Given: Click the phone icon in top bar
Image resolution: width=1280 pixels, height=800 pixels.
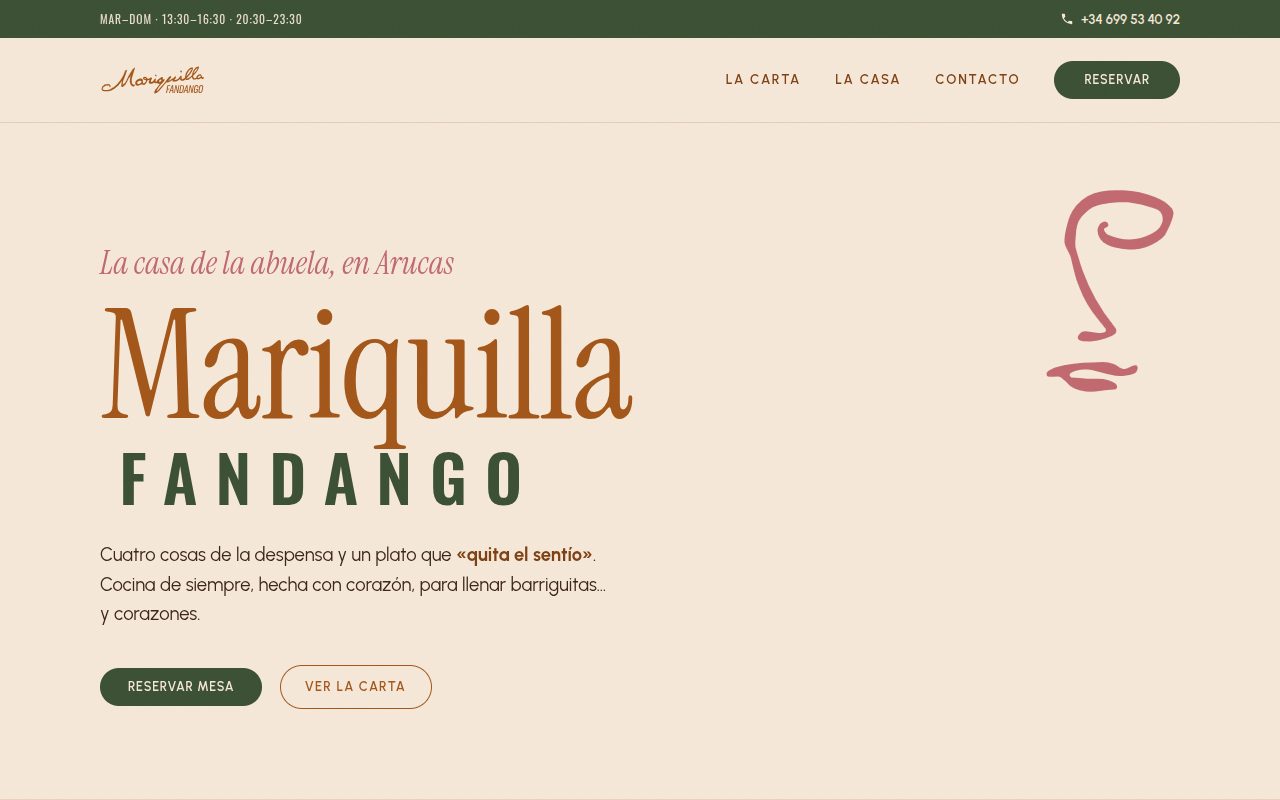Looking at the screenshot, I should tap(1067, 19).
